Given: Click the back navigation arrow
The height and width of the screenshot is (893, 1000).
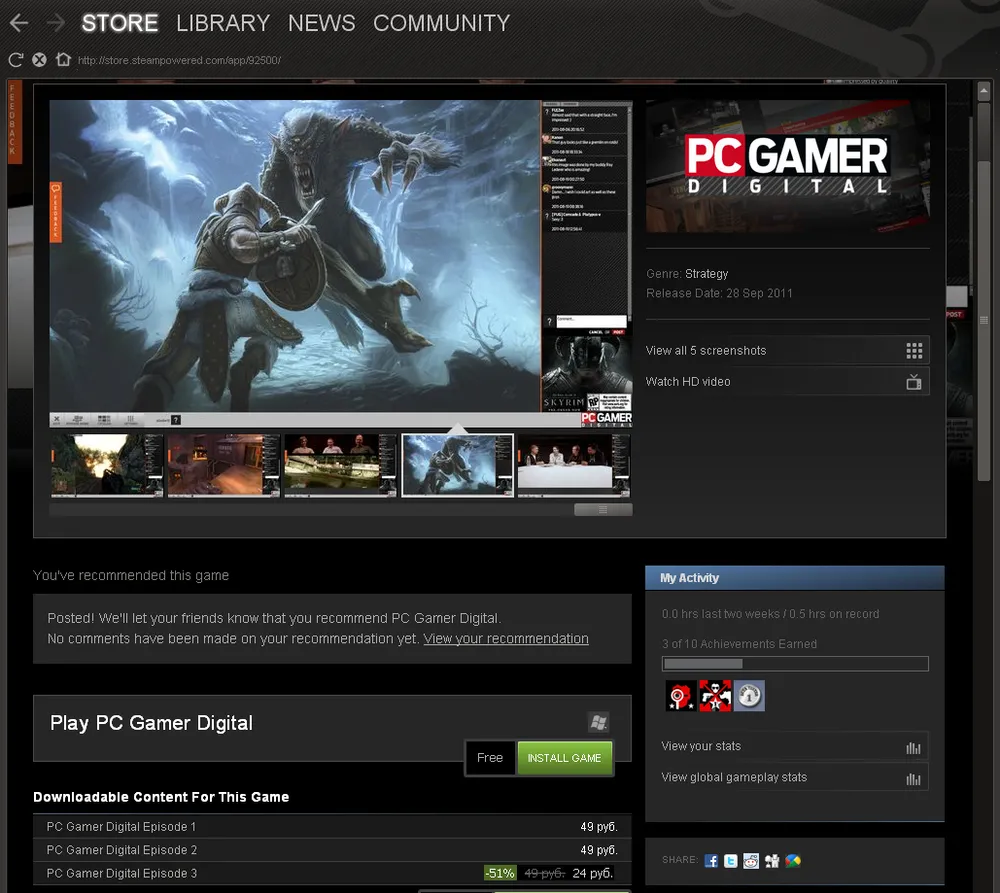Looking at the screenshot, I should (18, 22).
